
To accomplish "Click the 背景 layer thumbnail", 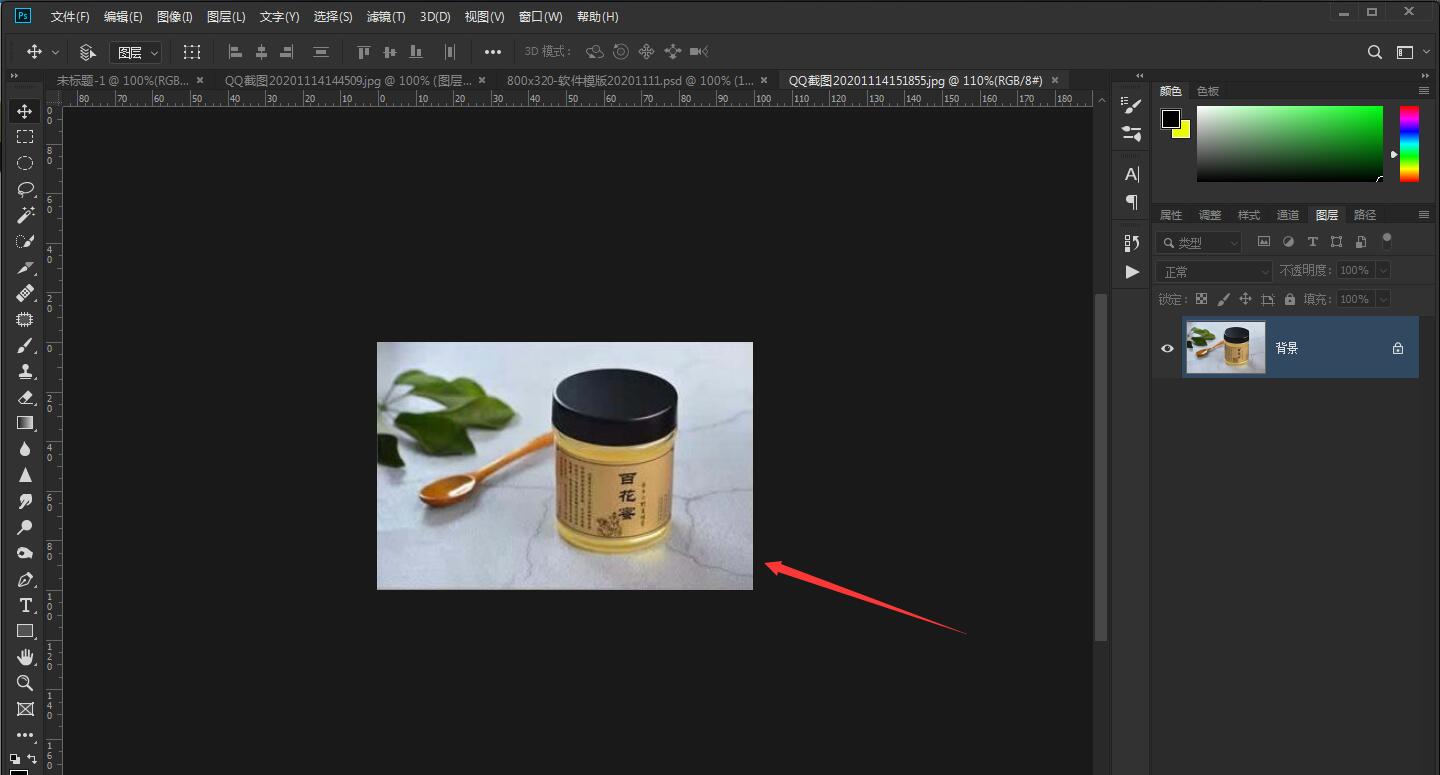I will [1225, 347].
